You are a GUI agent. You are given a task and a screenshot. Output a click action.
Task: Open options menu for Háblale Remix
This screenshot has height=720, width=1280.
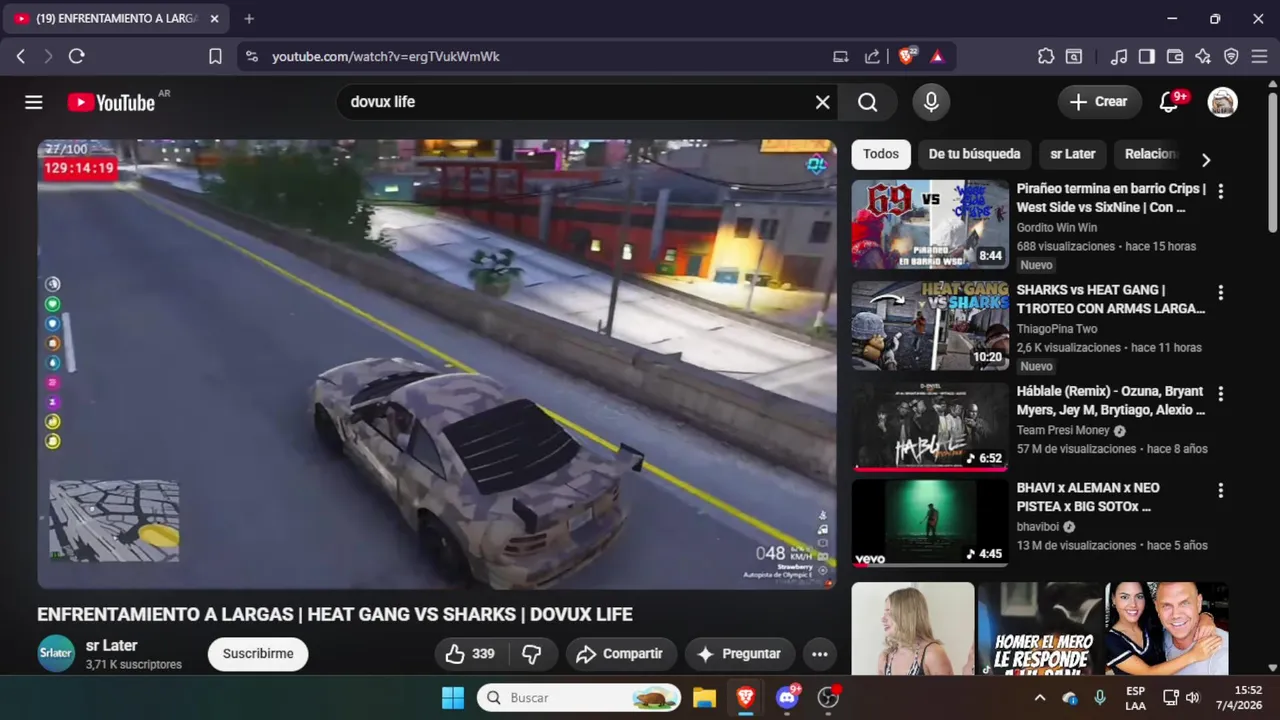[1220, 394]
